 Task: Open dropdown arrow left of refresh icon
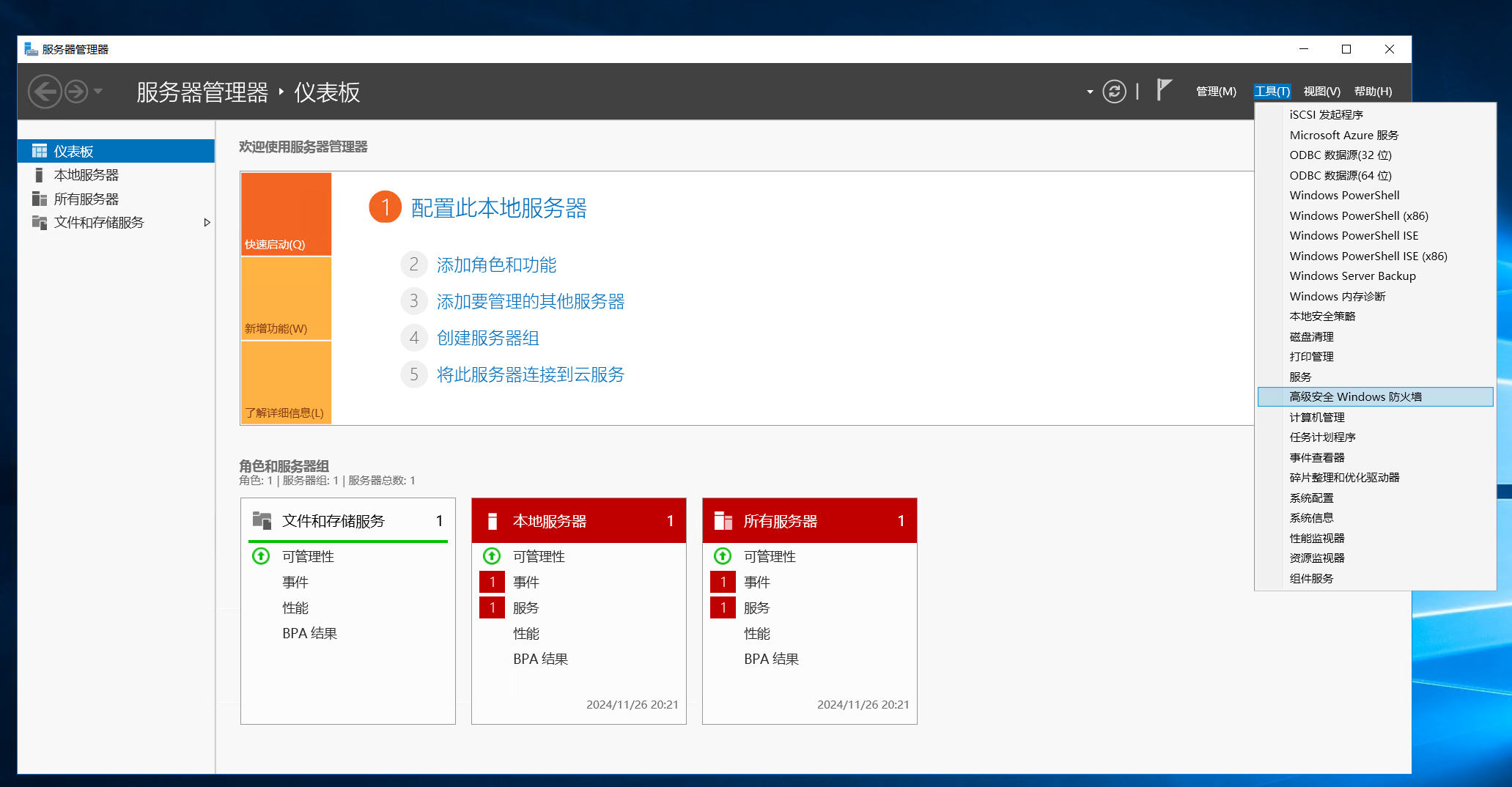click(1090, 92)
